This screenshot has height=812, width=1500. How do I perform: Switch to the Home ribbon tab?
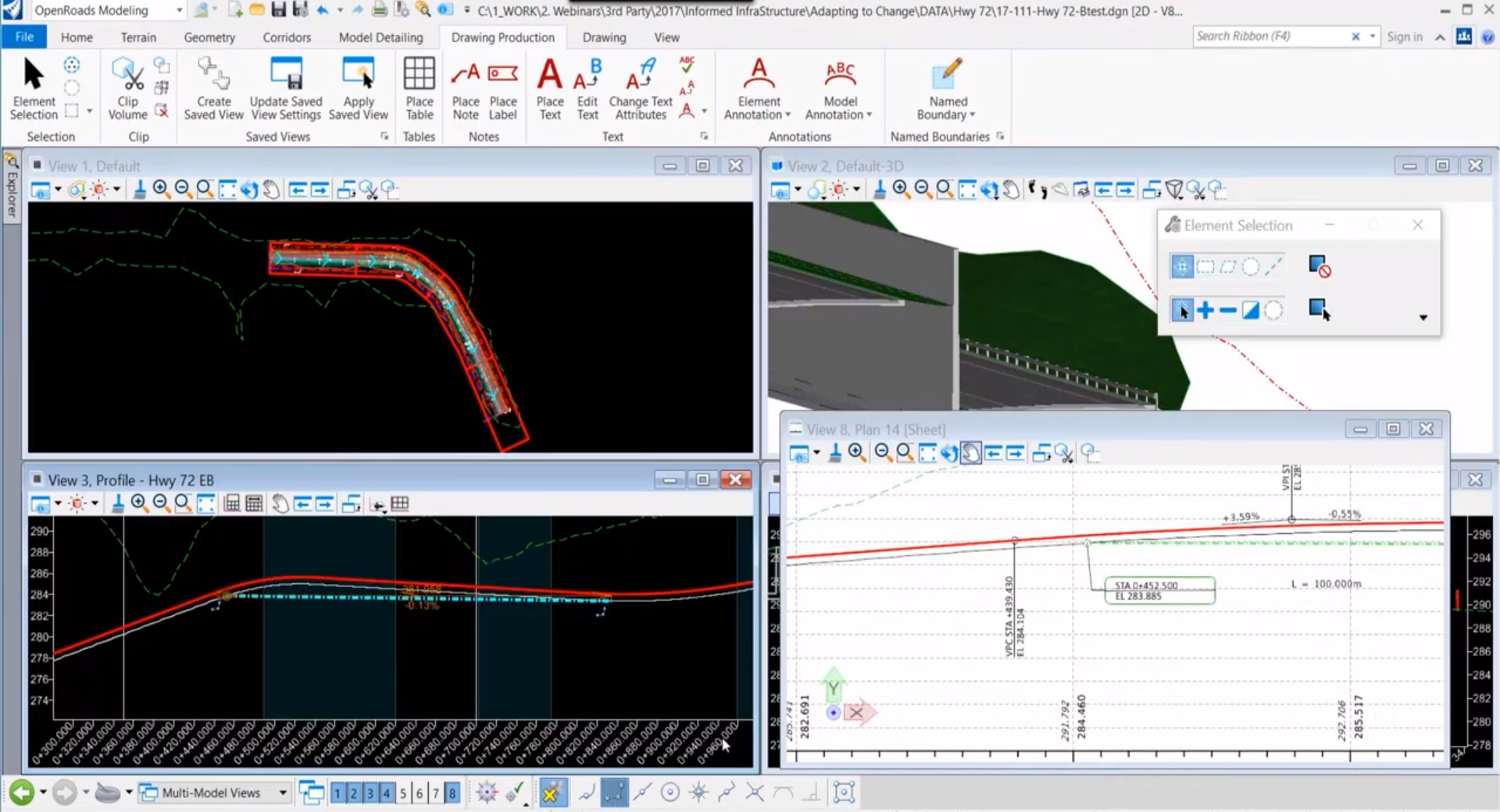[77, 37]
